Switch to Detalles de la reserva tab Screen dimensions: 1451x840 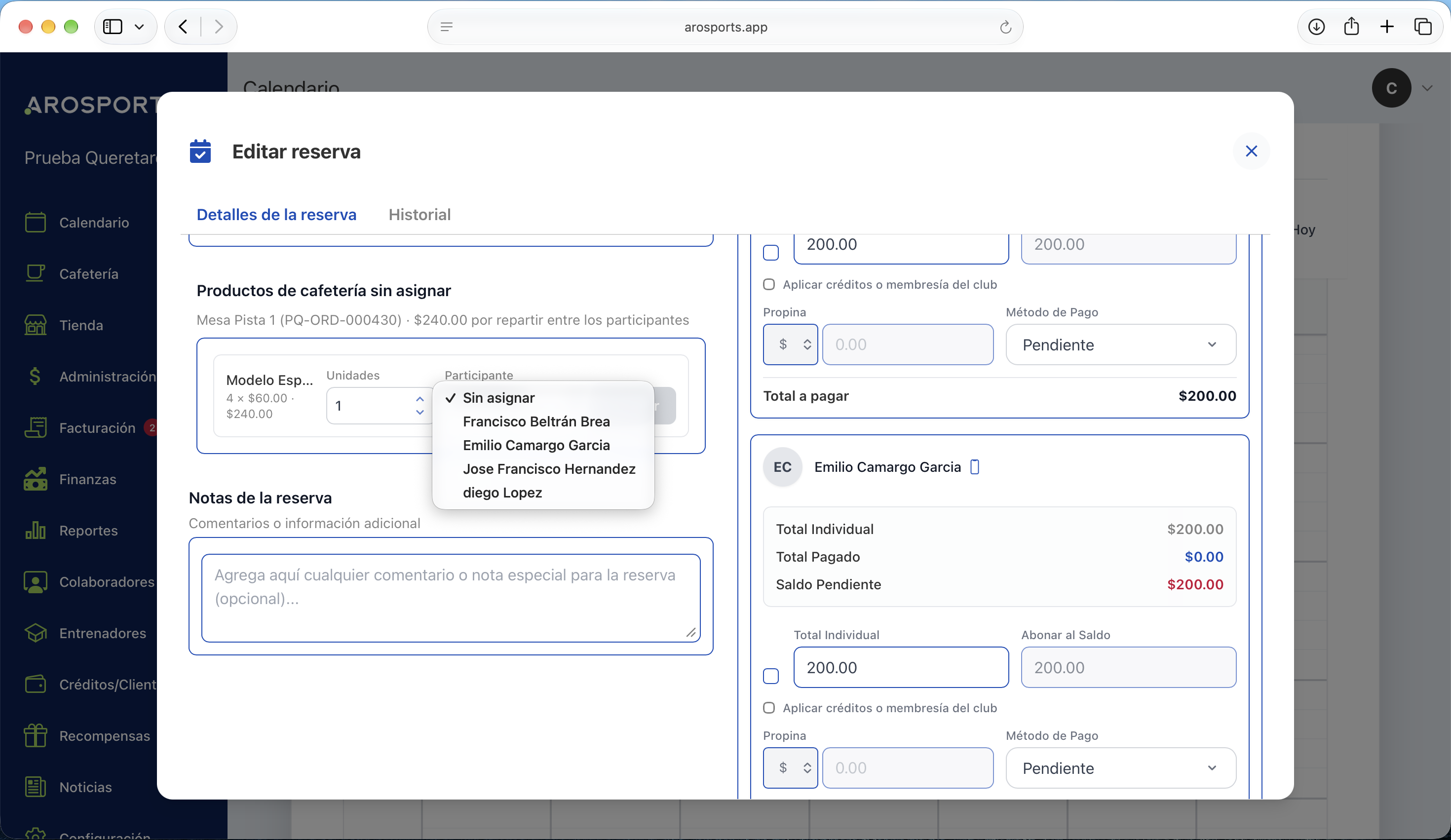[x=276, y=214]
